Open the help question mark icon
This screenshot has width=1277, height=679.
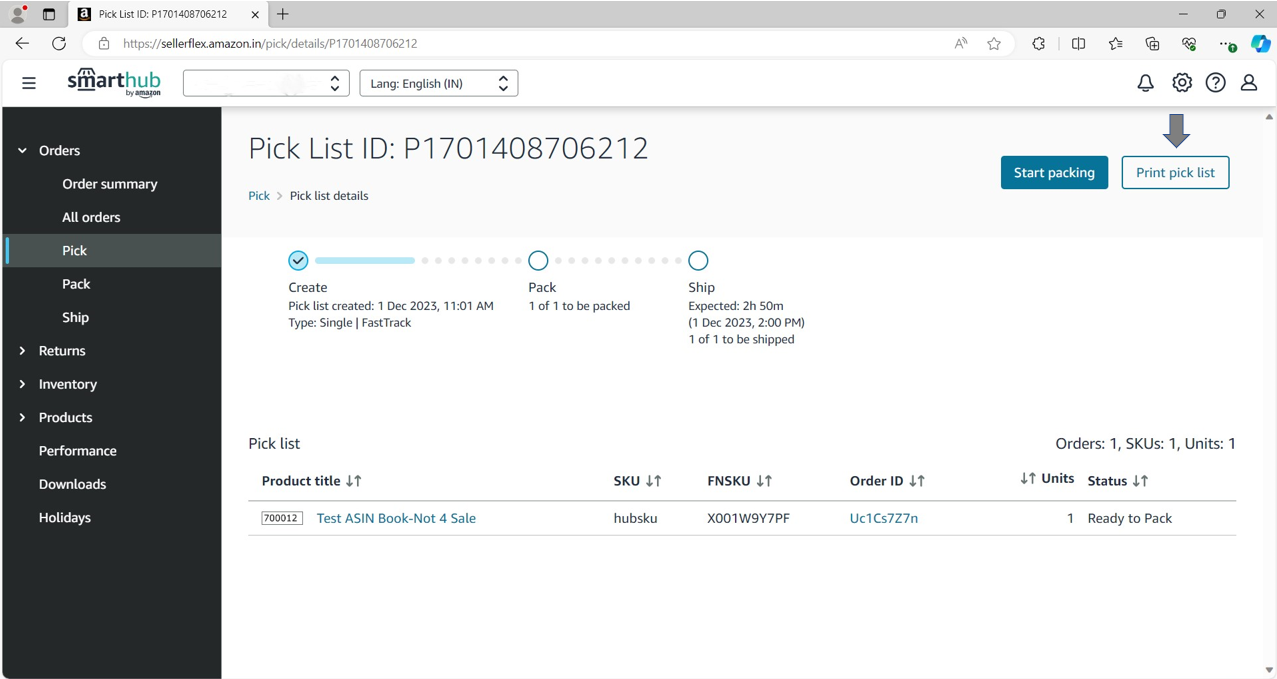point(1216,83)
